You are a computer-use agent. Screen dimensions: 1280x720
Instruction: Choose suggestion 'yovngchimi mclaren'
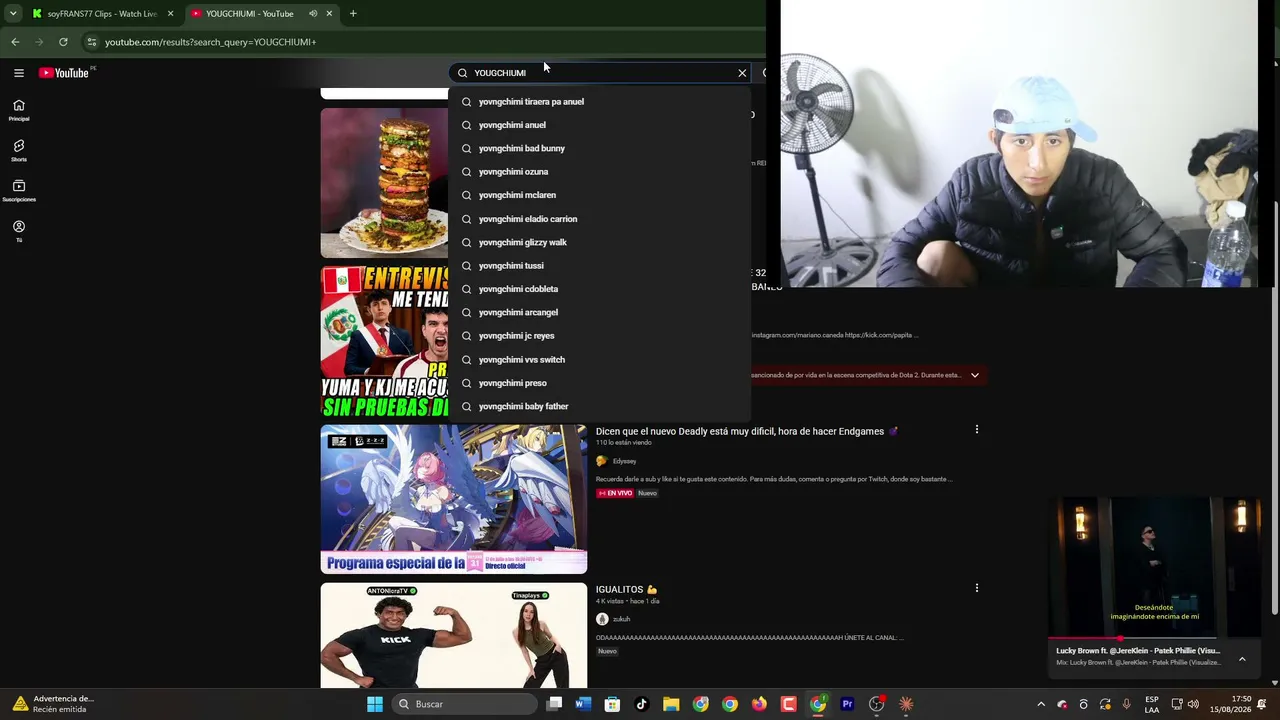[x=600, y=195]
